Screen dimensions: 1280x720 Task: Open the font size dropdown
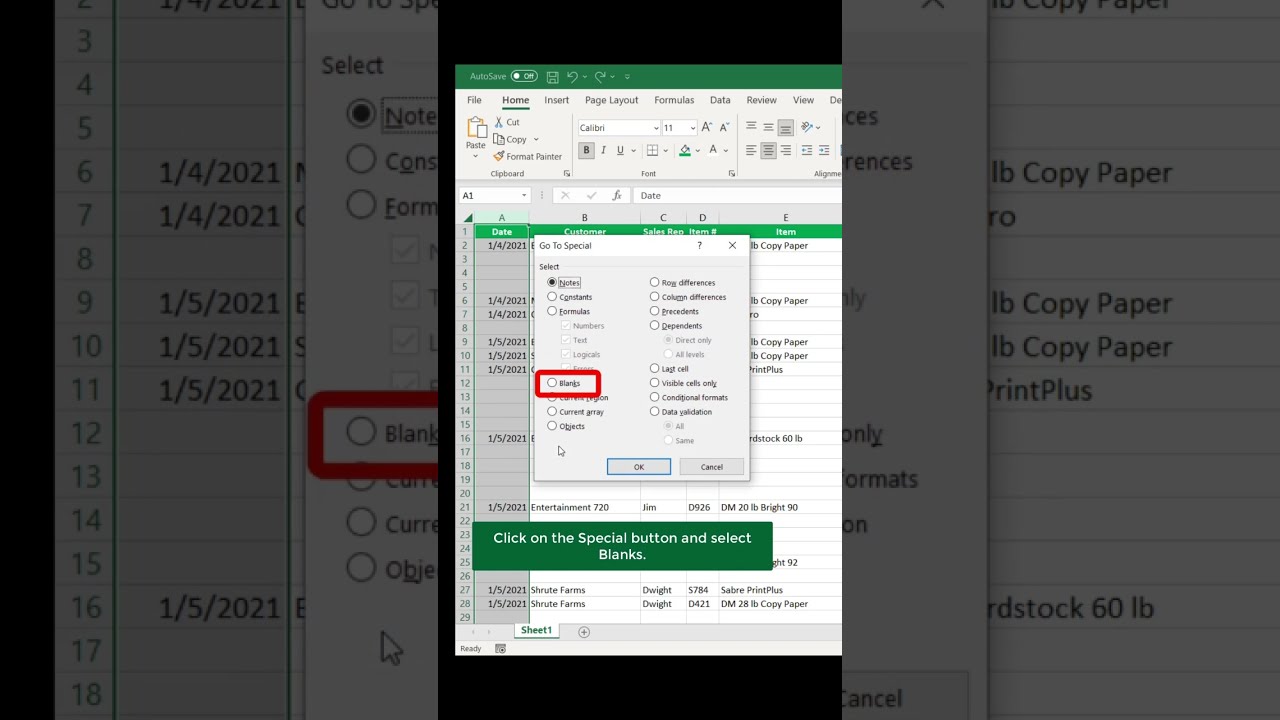pos(693,128)
